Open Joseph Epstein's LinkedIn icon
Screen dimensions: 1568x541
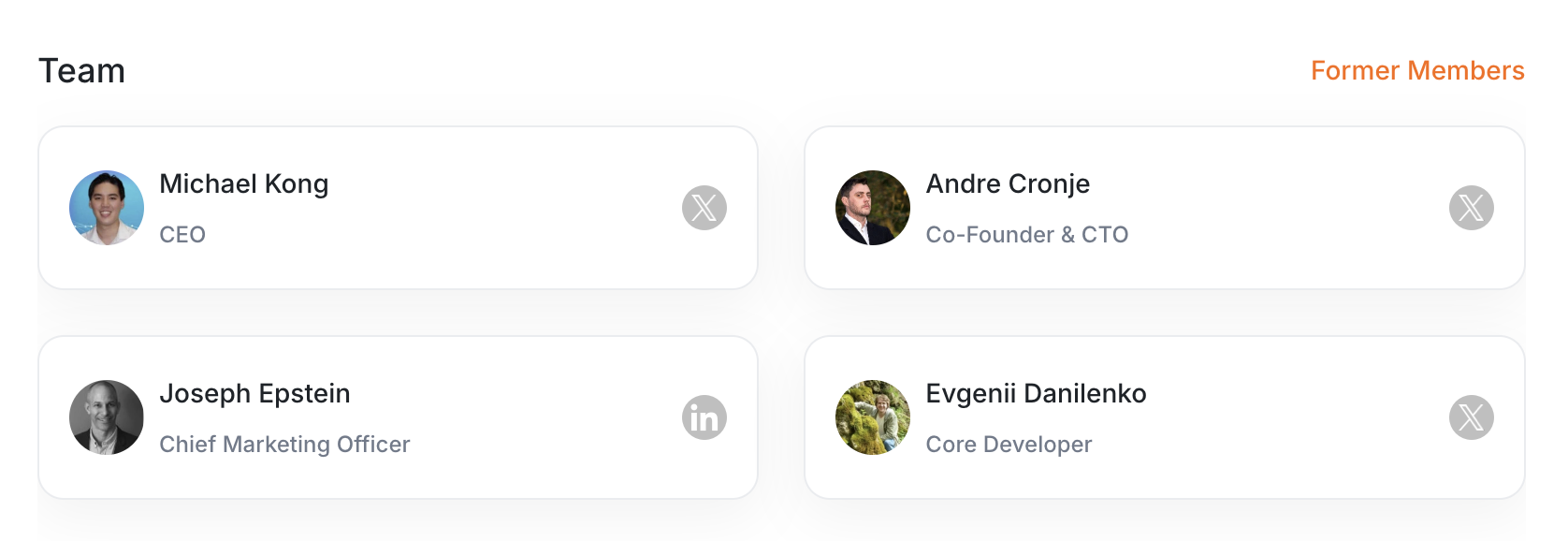(704, 417)
